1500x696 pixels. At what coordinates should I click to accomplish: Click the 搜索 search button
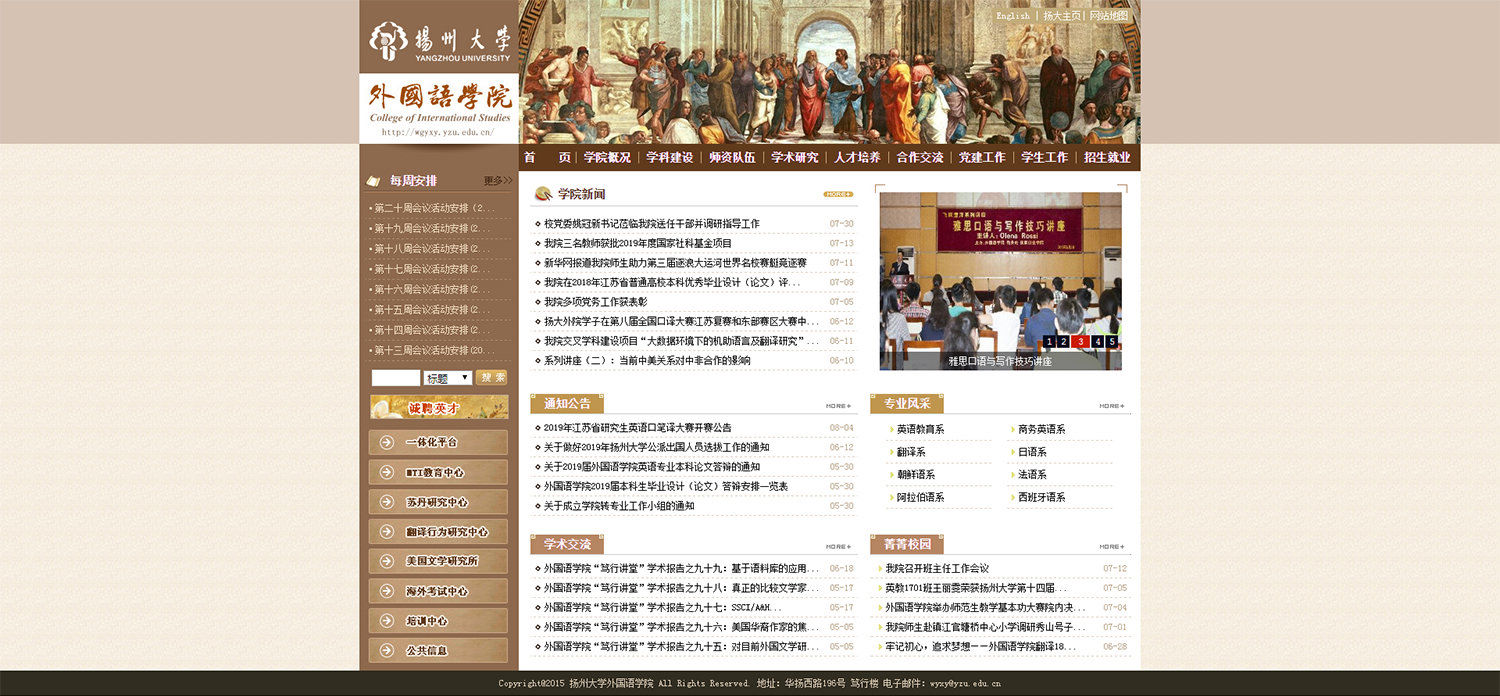(491, 377)
